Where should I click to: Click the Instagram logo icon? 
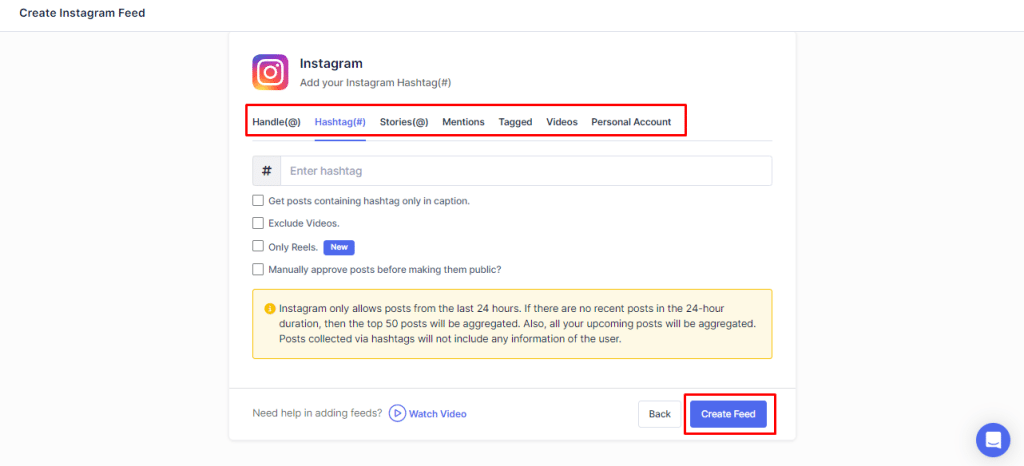tap(270, 72)
